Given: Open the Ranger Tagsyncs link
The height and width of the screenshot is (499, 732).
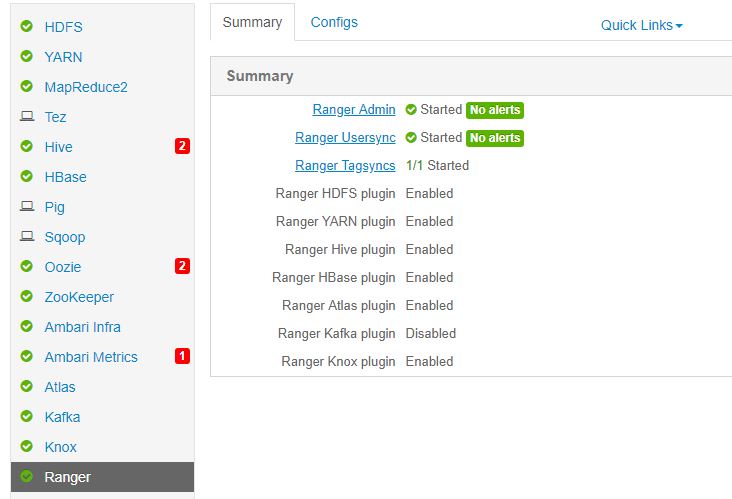Looking at the screenshot, I should click(x=345, y=166).
